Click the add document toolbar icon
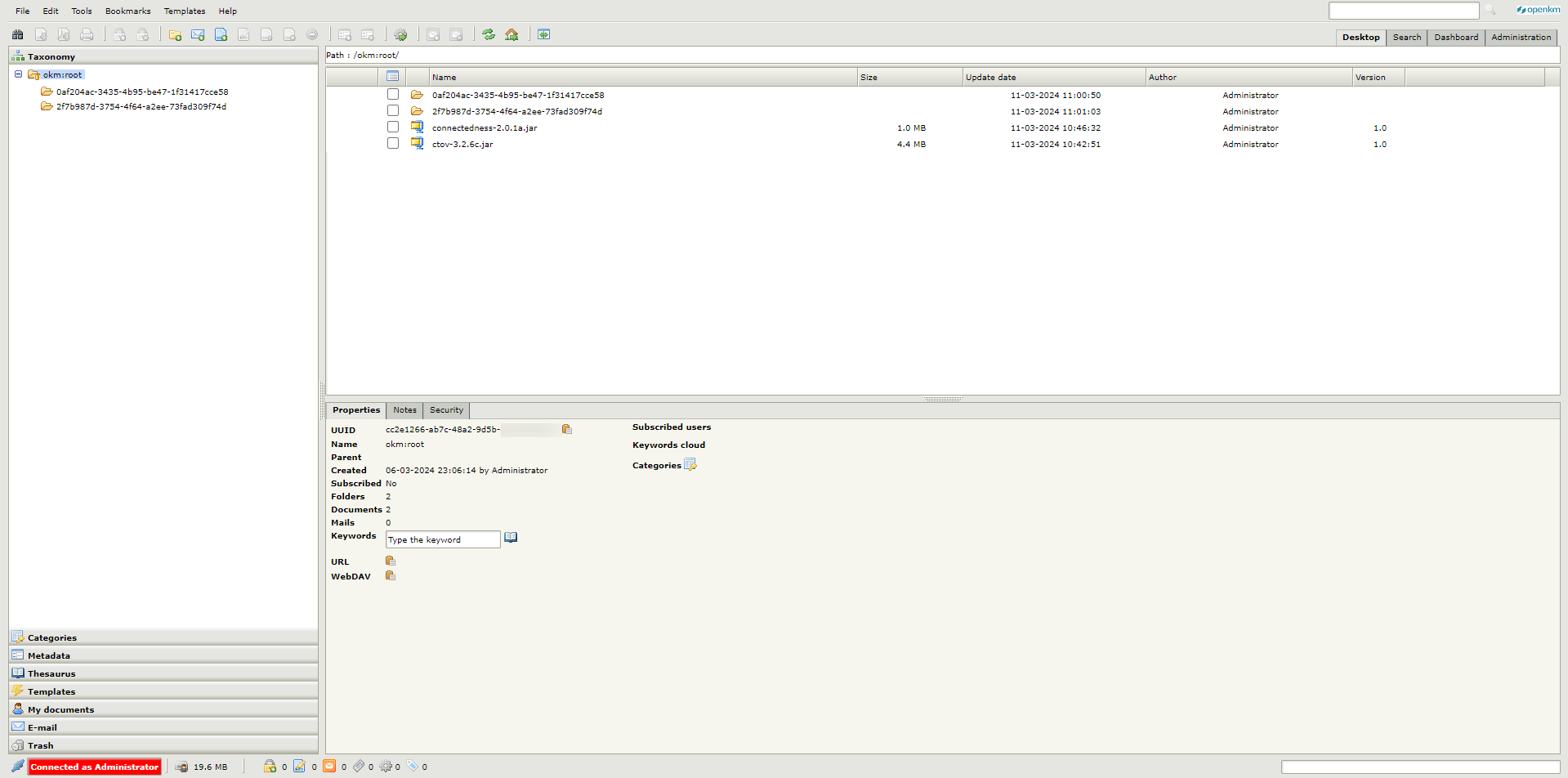 coord(221,34)
